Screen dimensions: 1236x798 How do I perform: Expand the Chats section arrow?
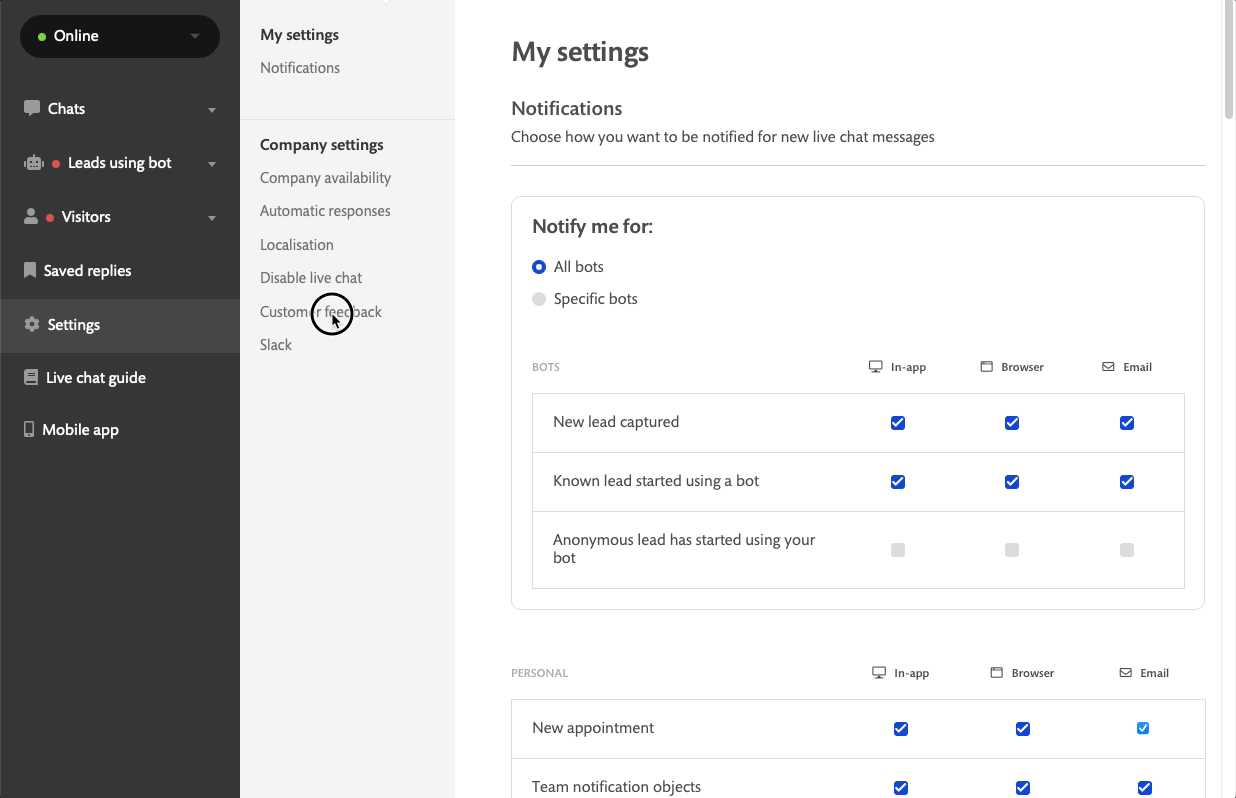point(212,109)
